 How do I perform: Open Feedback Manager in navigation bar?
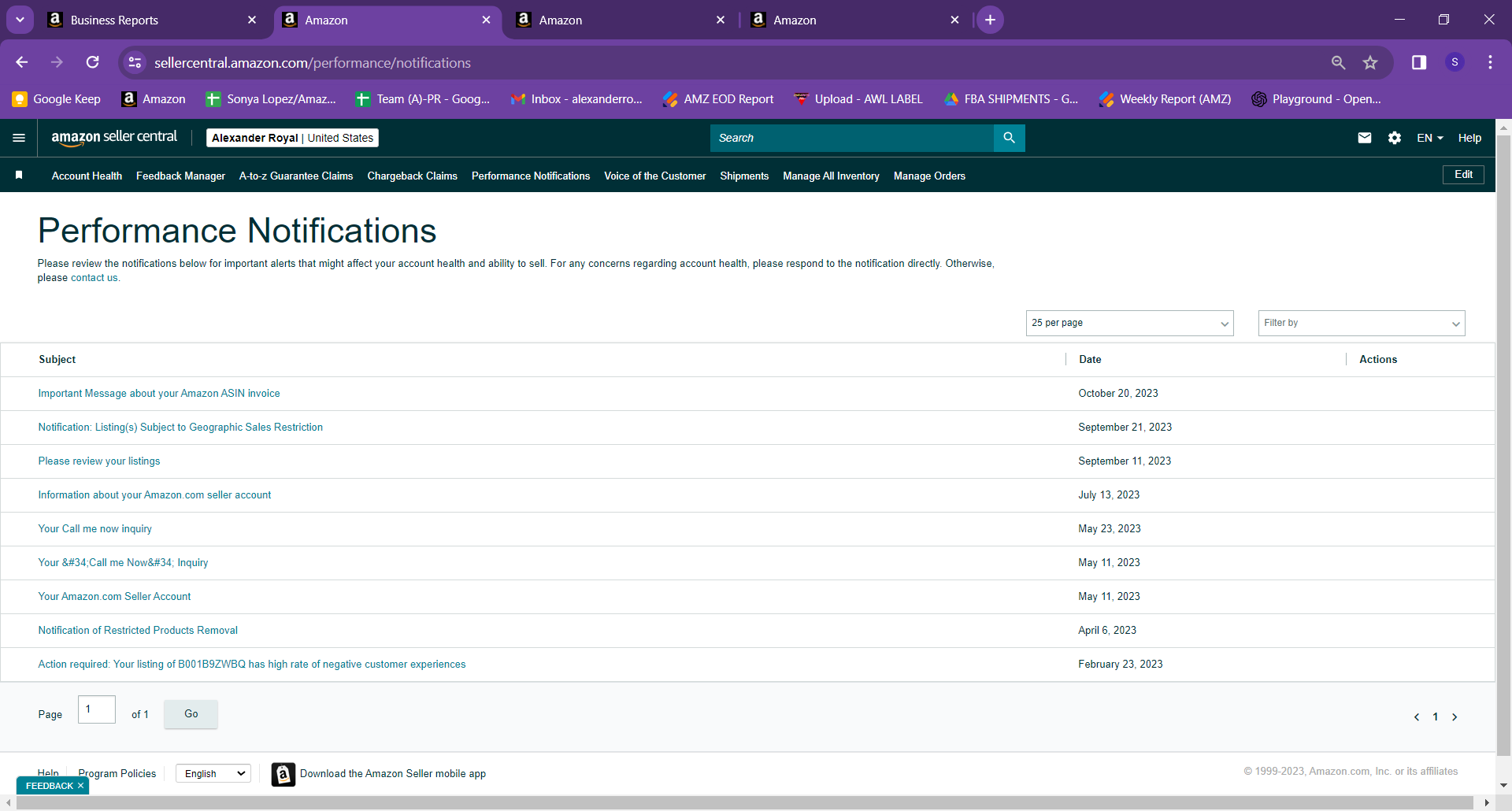point(180,176)
